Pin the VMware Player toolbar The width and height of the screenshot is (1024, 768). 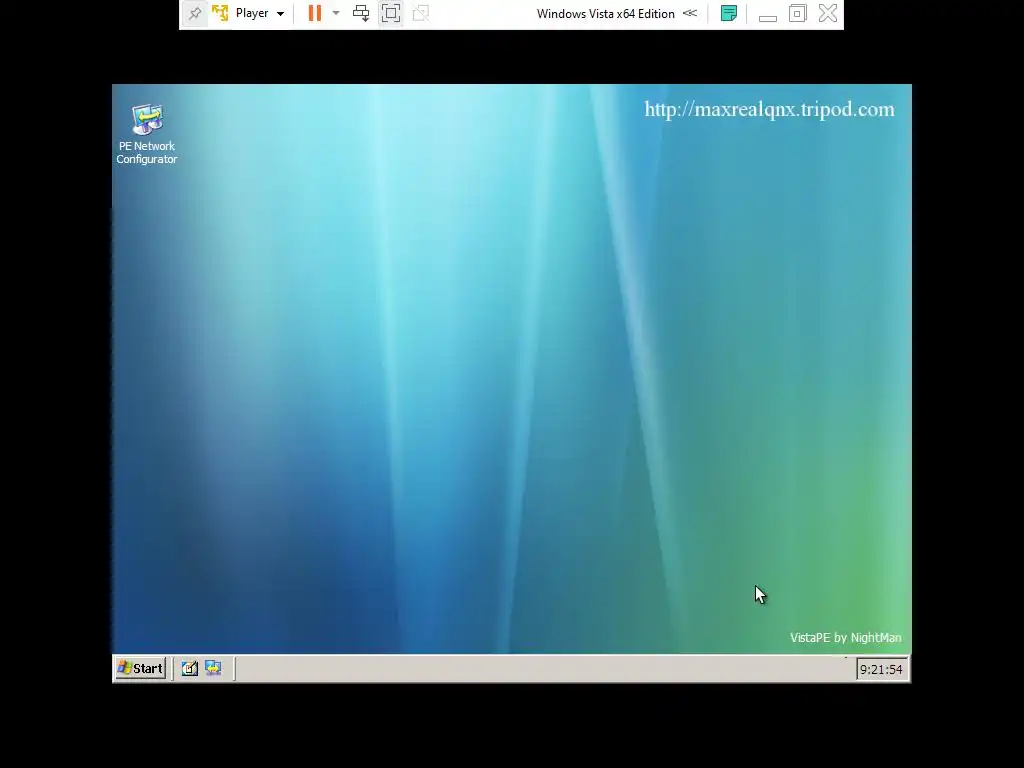(195, 13)
